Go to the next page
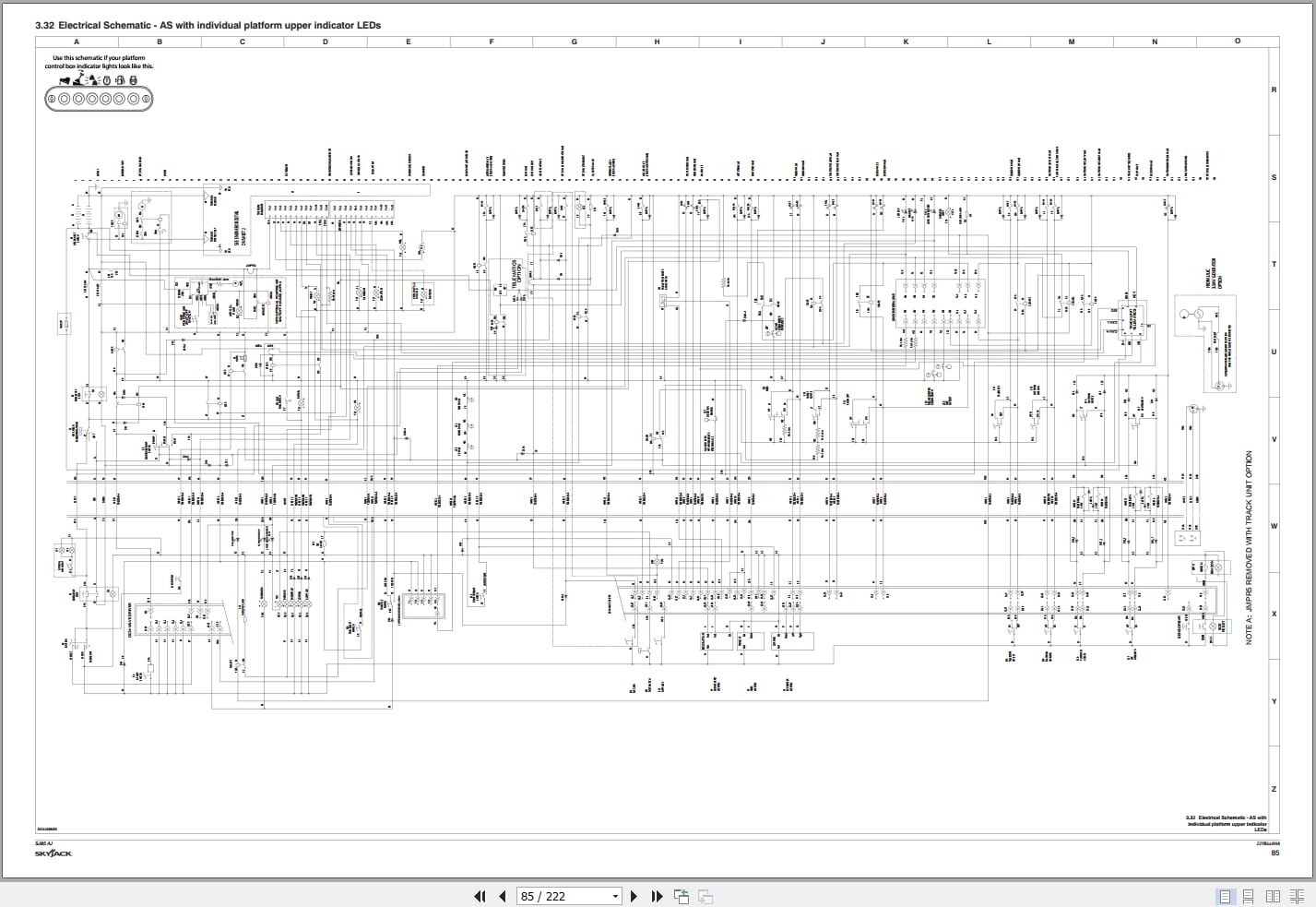The height and width of the screenshot is (907, 1316). (x=634, y=896)
